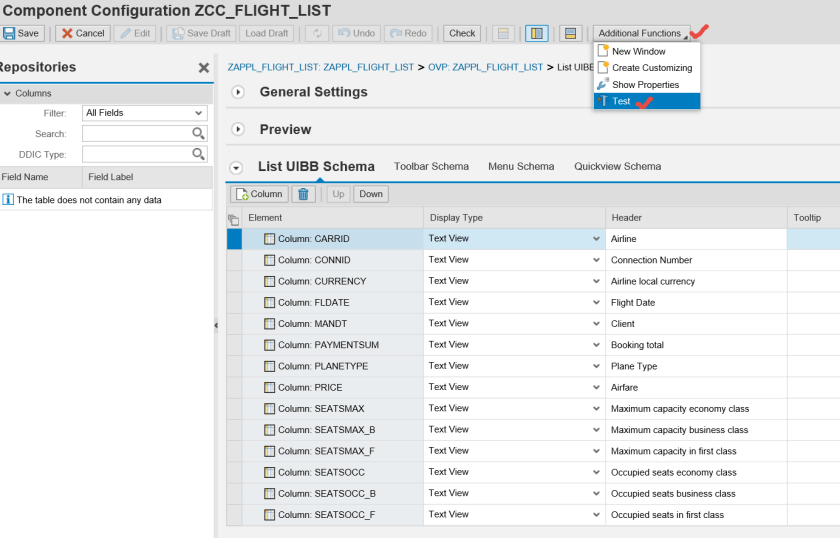
Task: Click the select-all icon in table corner
Action: tap(234, 218)
